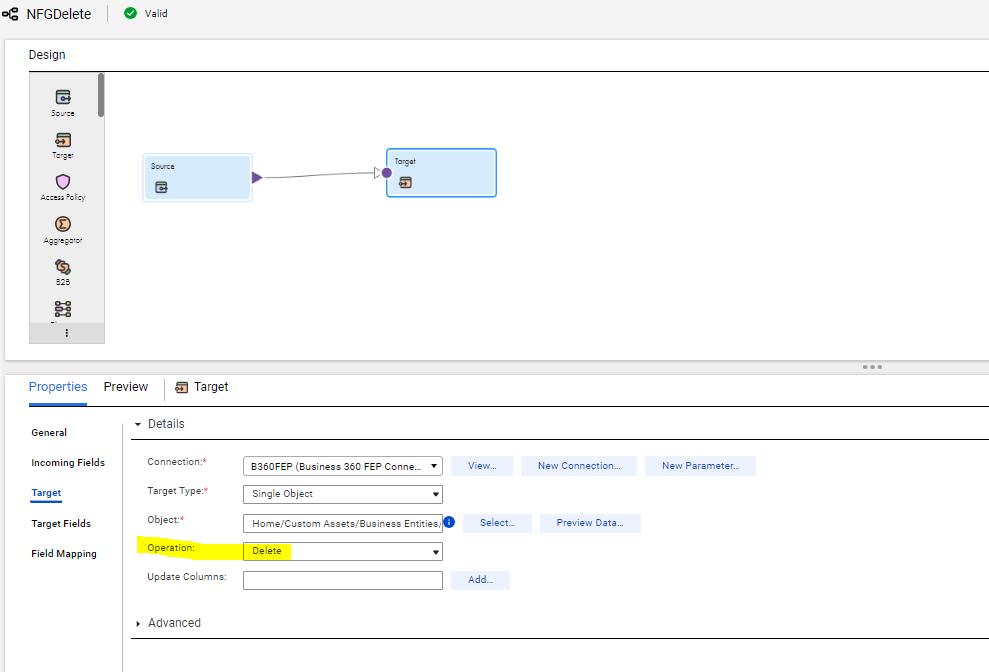Switch to the Properties tab
This screenshot has width=989, height=672.
(x=58, y=387)
